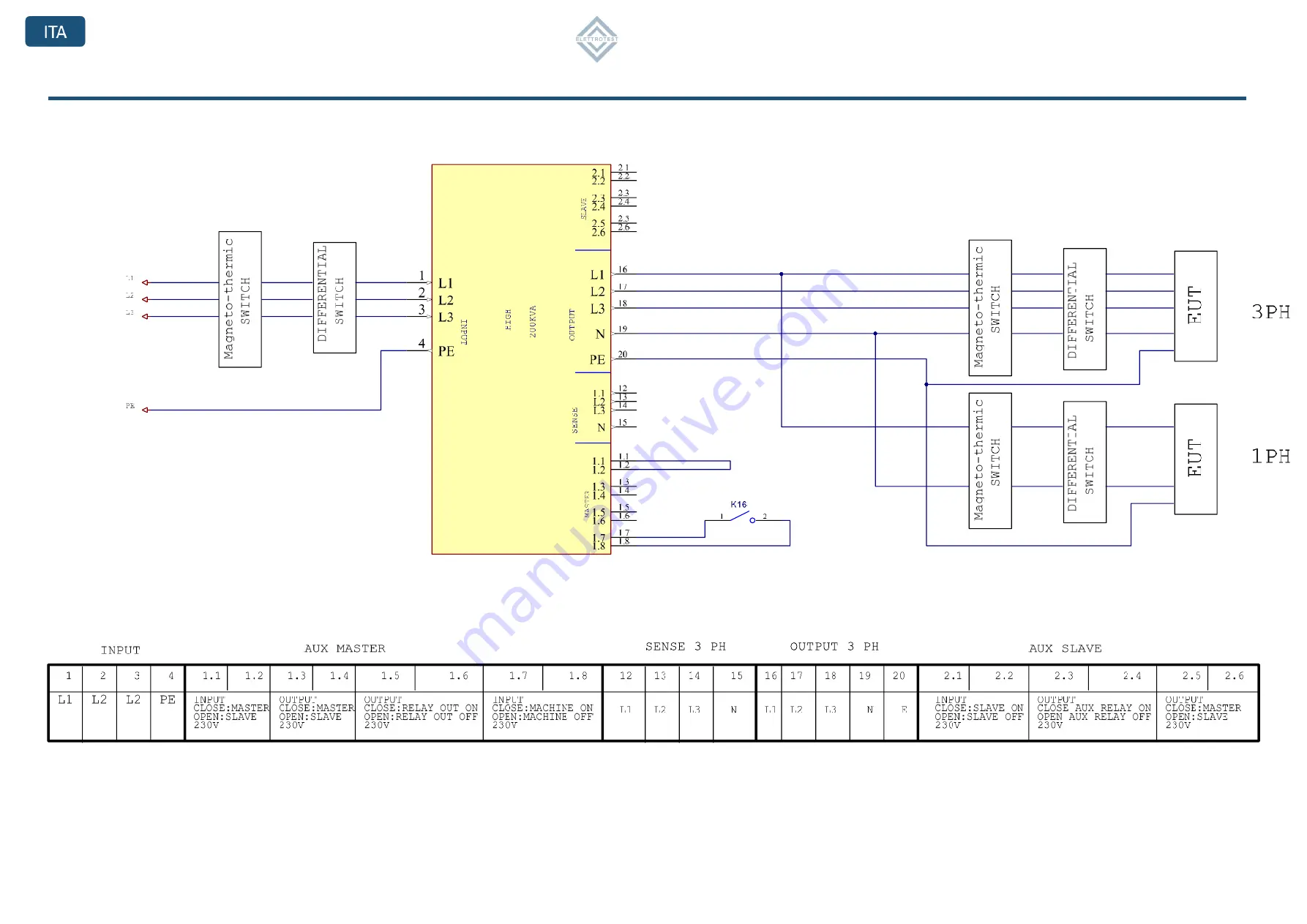Viewport: 1307px width, 924px height.
Task: Click table cell 1.6
Action: click(x=449, y=677)
